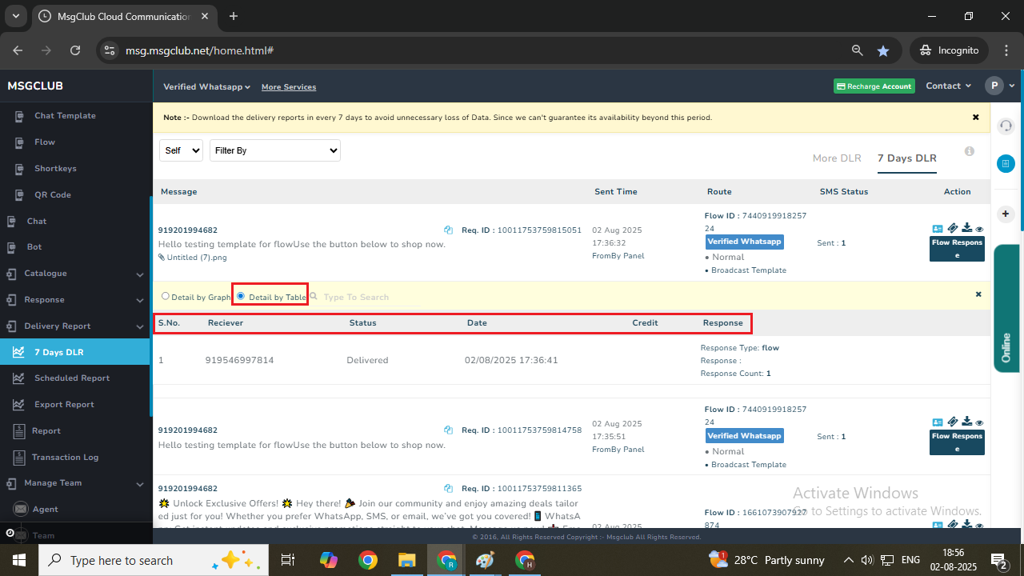
Task: Dismiss the yellow delivery report note
Action: coord(976,118)
